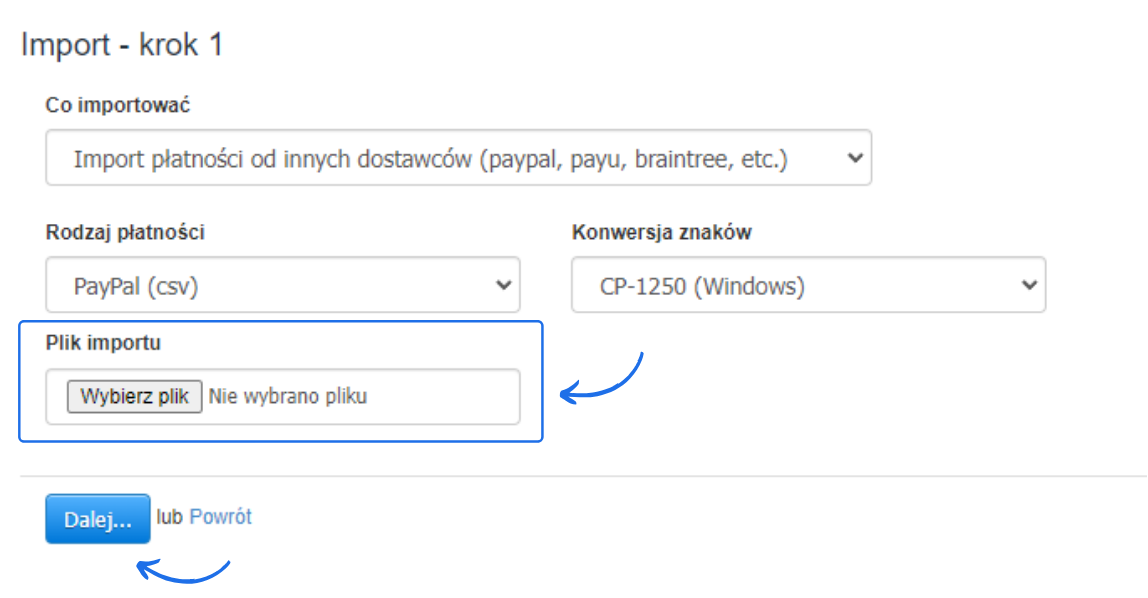Click the Import - krok 1 heading

click(122, 45)
